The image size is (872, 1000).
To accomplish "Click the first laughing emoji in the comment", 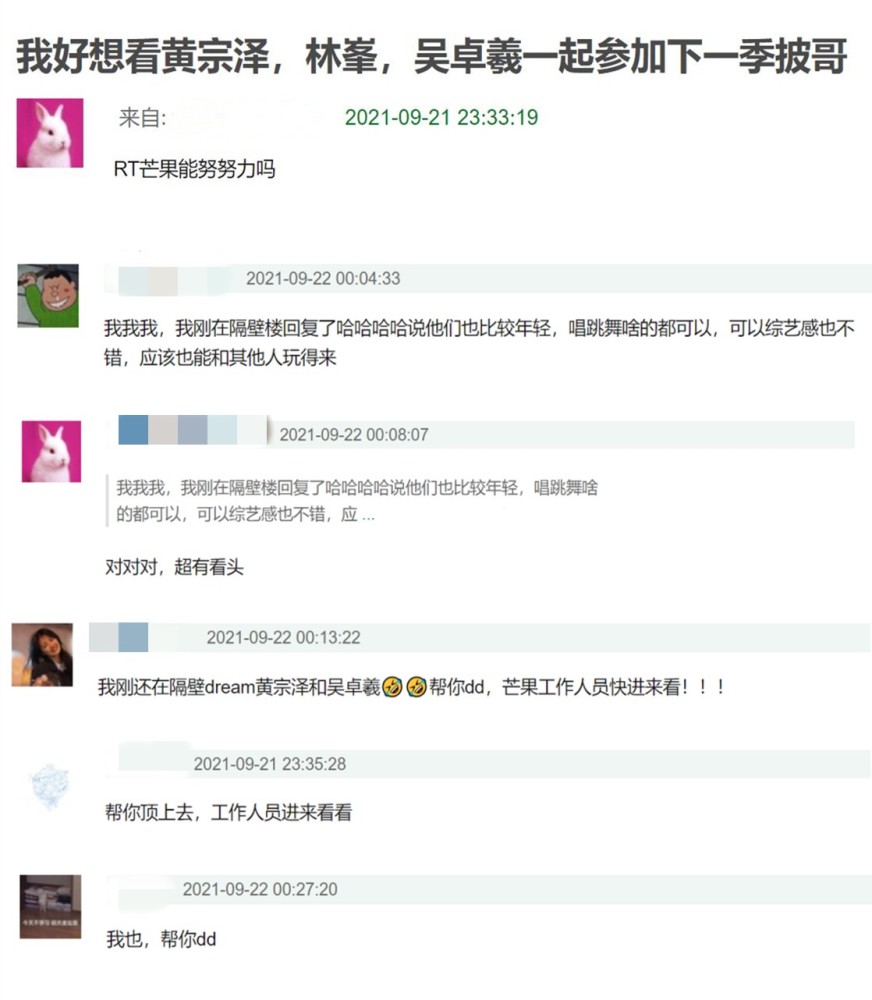I will tap(392, 687).
